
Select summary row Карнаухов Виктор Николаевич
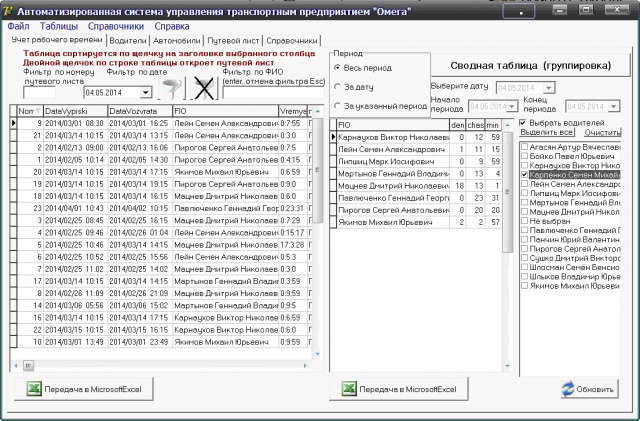(416, 137)
